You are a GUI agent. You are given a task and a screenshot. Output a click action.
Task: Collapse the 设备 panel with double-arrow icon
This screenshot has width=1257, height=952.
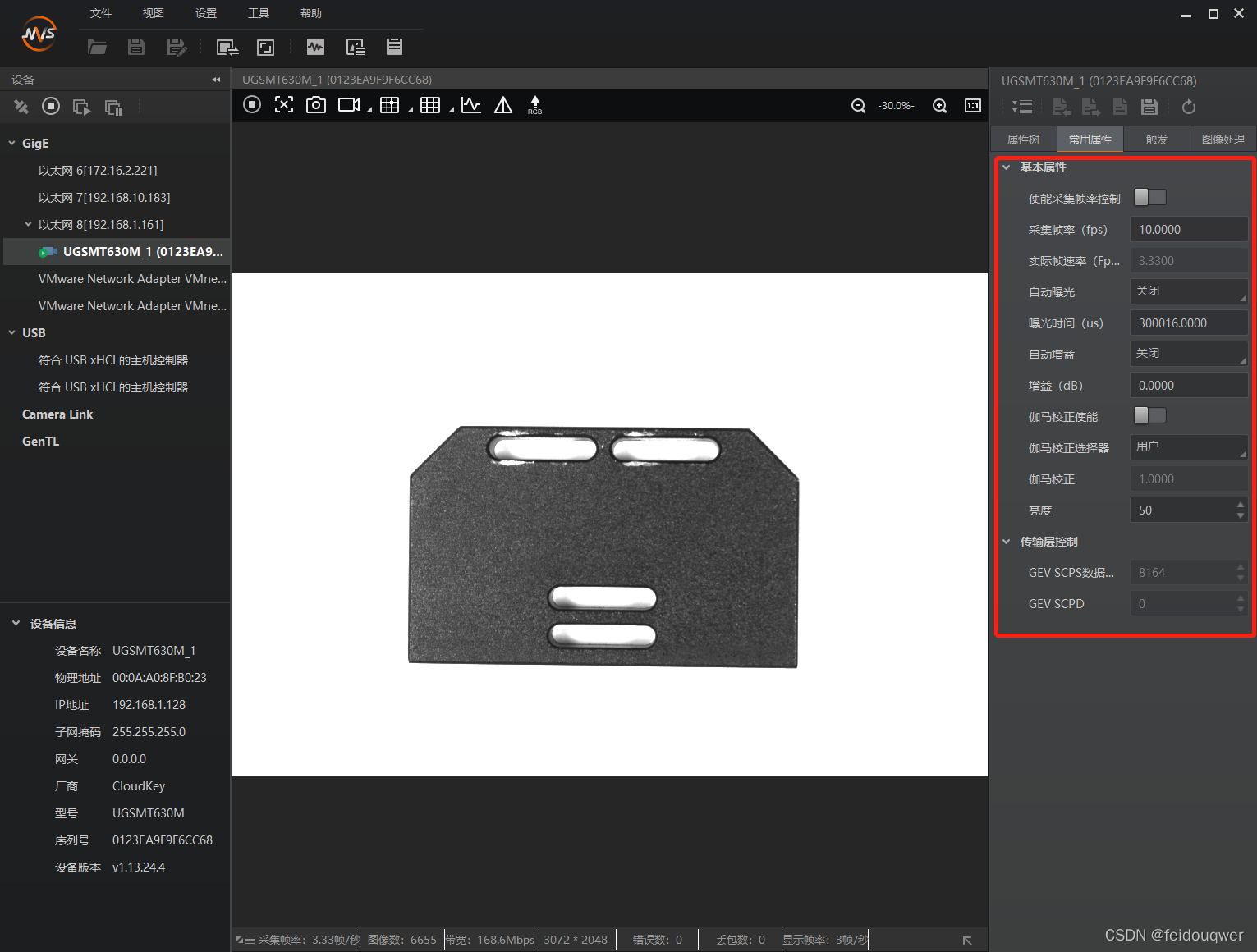(216, 80)
